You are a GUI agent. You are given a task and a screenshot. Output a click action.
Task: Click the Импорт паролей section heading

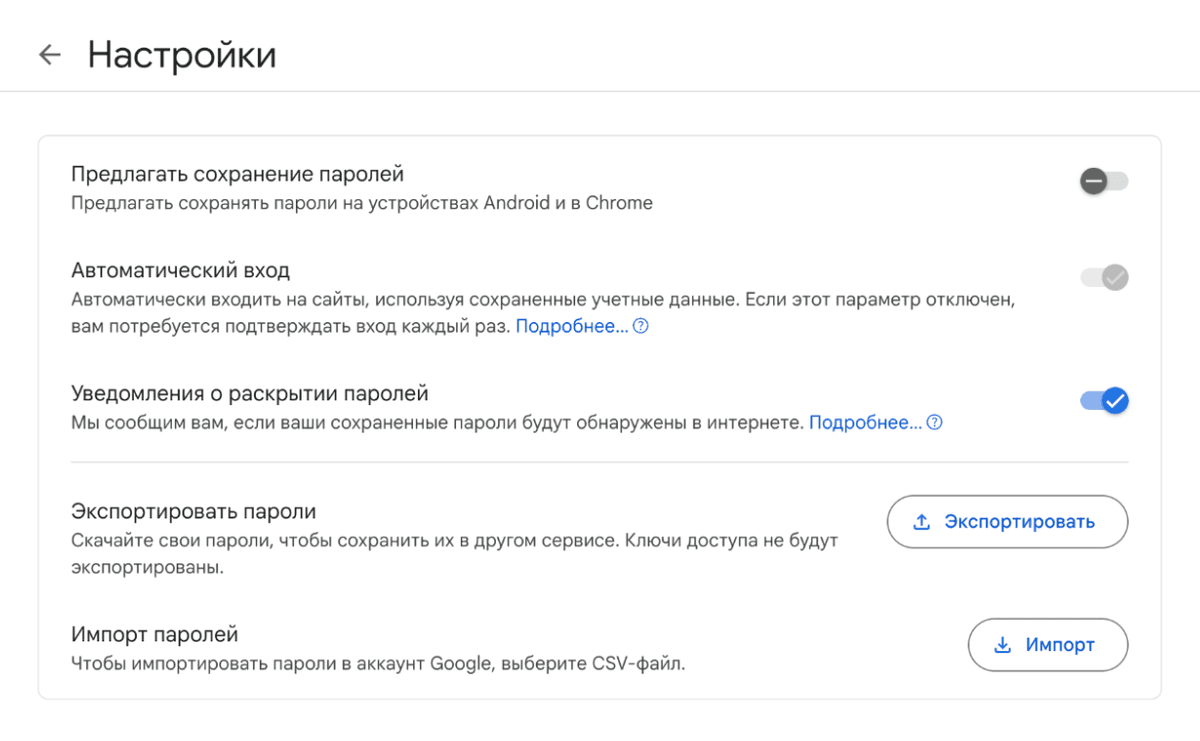pyautogui.click(x=152, y=633)
